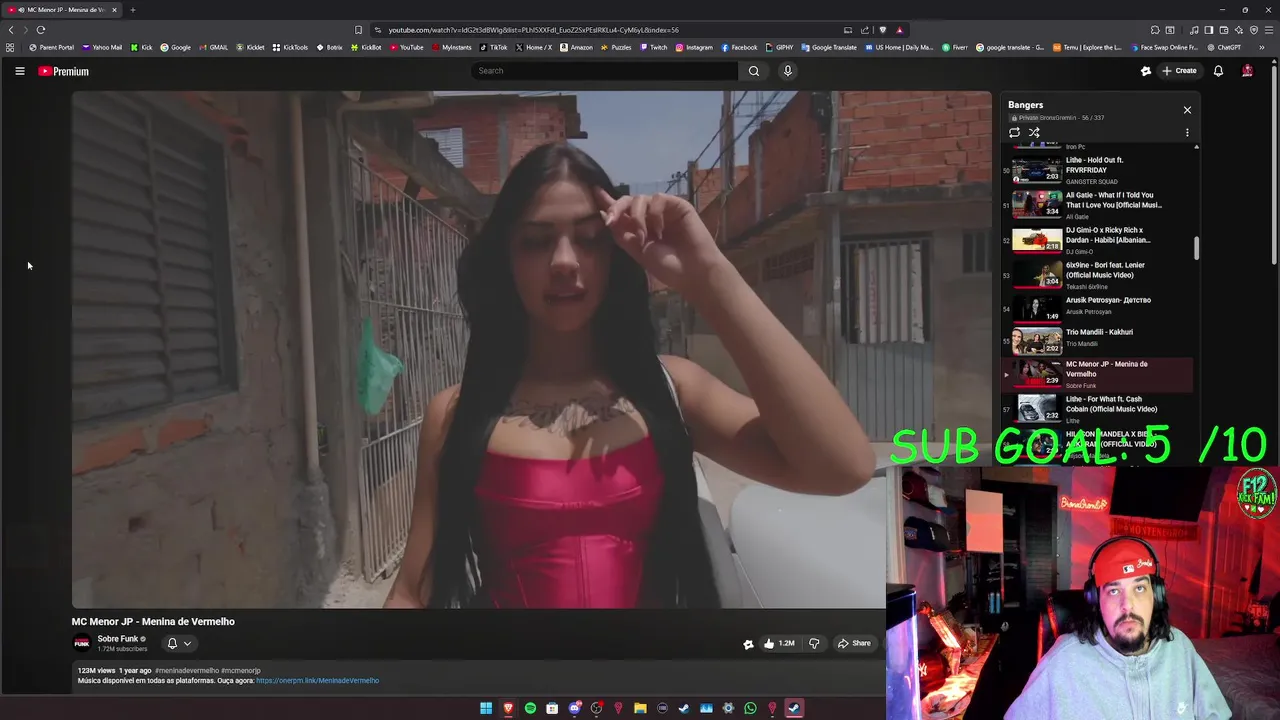The image size is (1280, 720).
Task: Open the notifications bell in YouTube header
Action: [1218, 71]
